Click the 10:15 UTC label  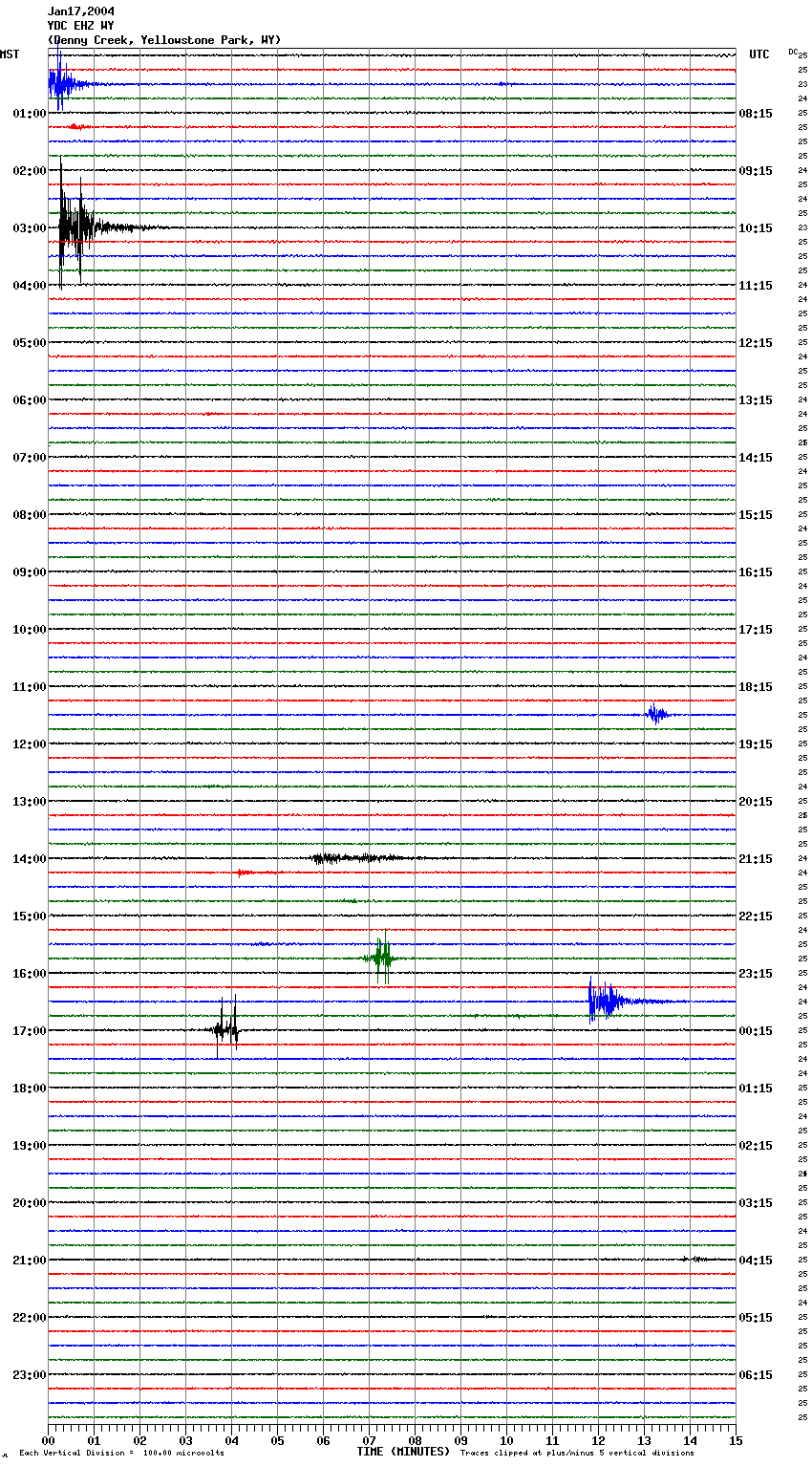pyautogui.click(x=756, y=228)
